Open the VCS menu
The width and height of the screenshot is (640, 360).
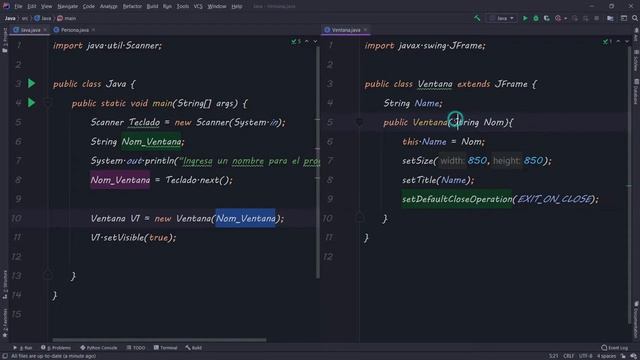tap(198, 6)
